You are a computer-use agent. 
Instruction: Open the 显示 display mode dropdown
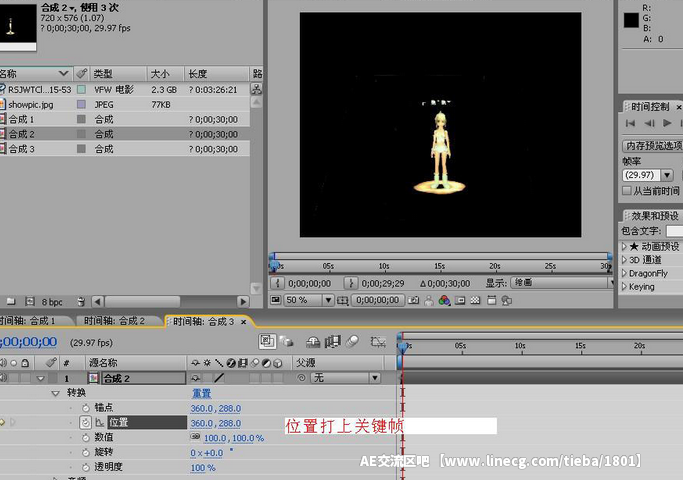point(562,283)
